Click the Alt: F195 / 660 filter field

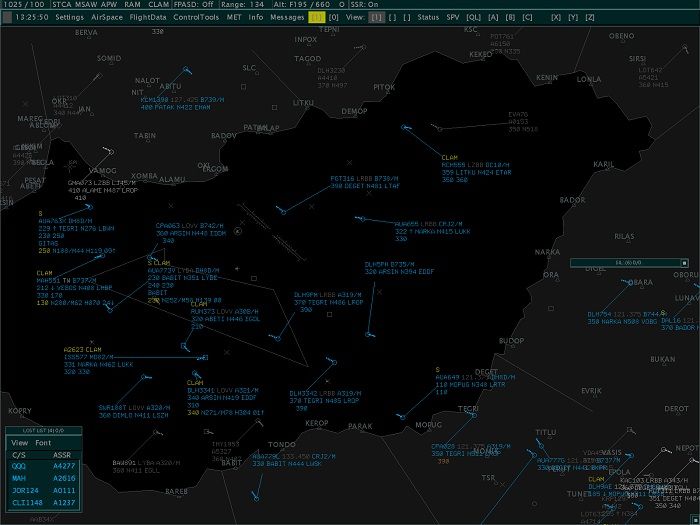302,4
